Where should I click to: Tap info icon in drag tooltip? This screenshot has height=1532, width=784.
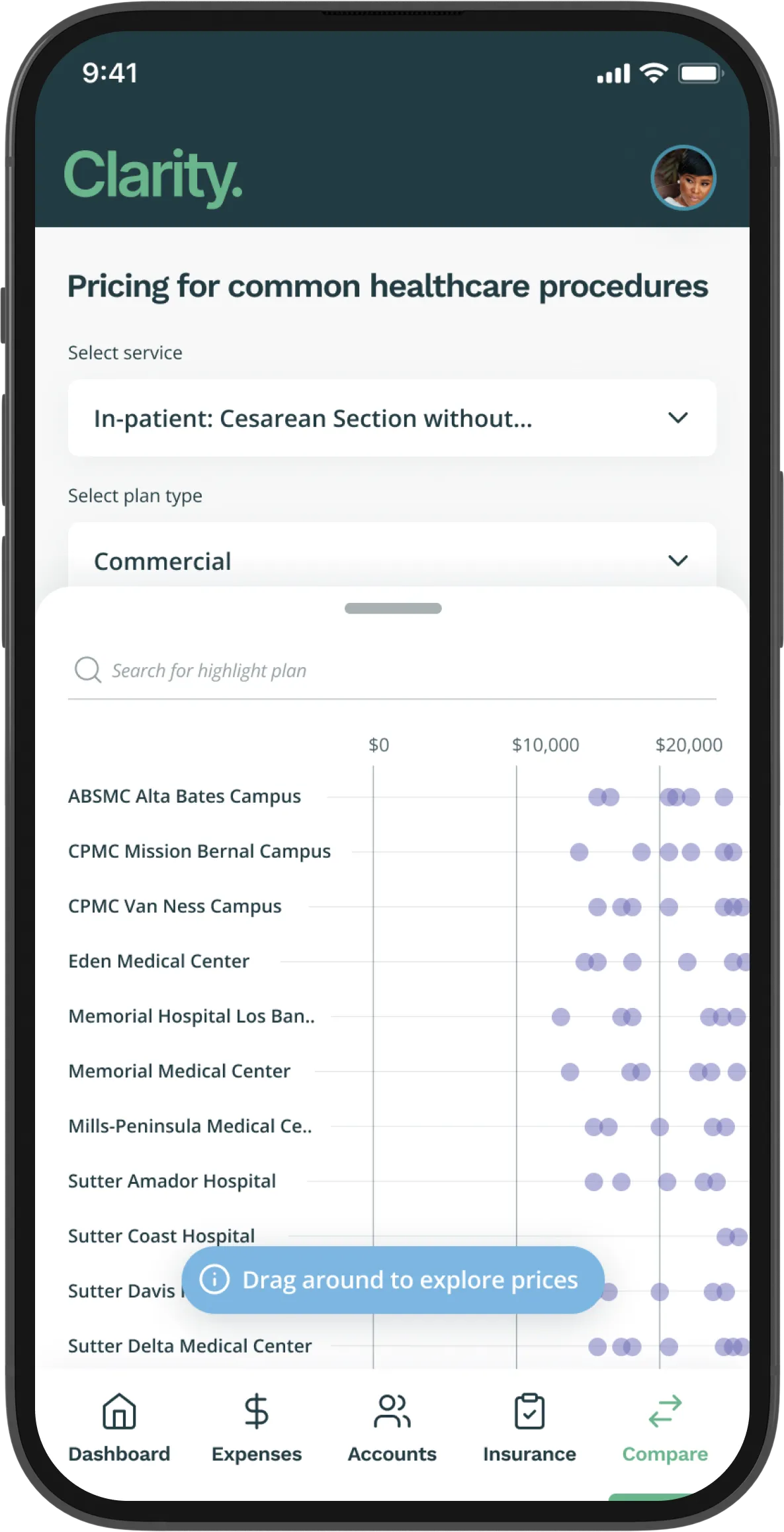point(214,1279)
